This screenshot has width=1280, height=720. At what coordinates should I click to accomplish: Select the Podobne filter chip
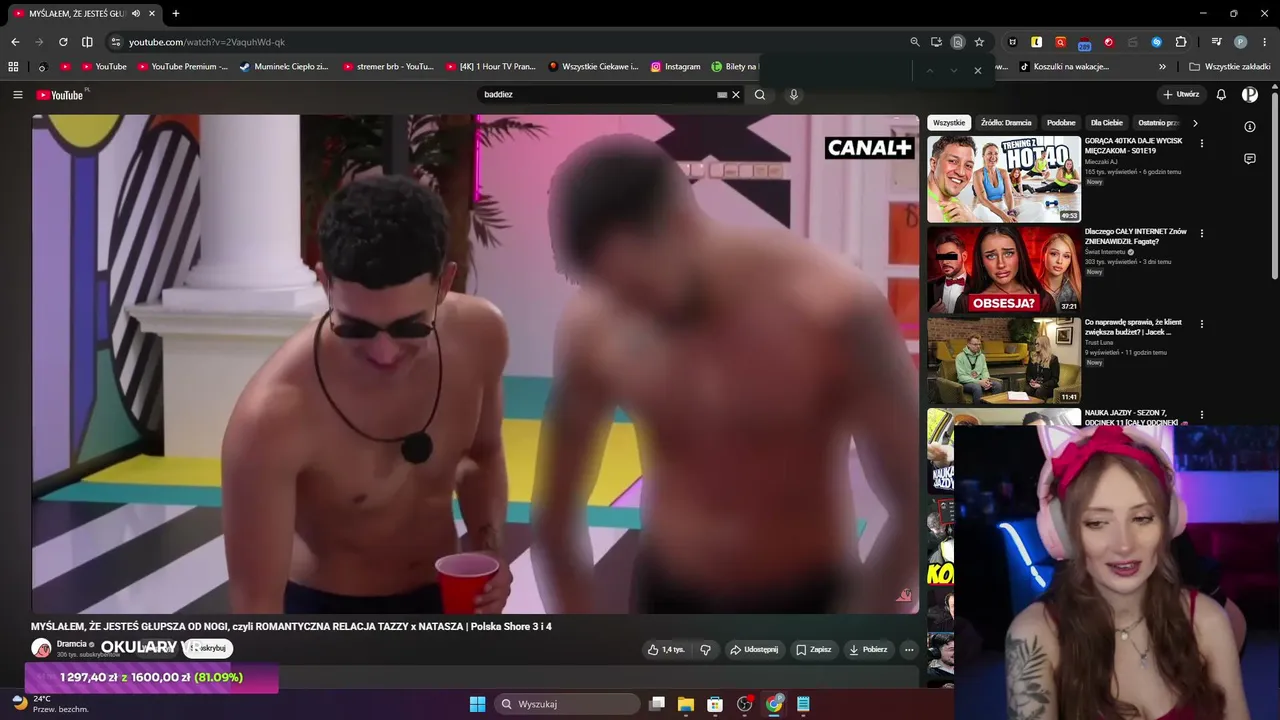tap(1061, 123)
